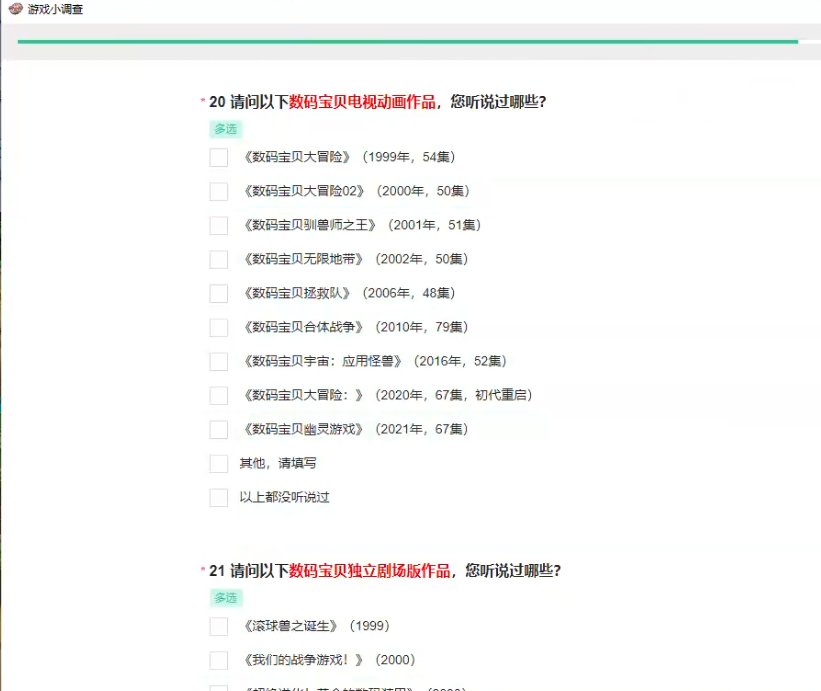Screen dimensions: 821x691
Task: Click question 20 heading about 电视动画作品
Action: (378, 102)
